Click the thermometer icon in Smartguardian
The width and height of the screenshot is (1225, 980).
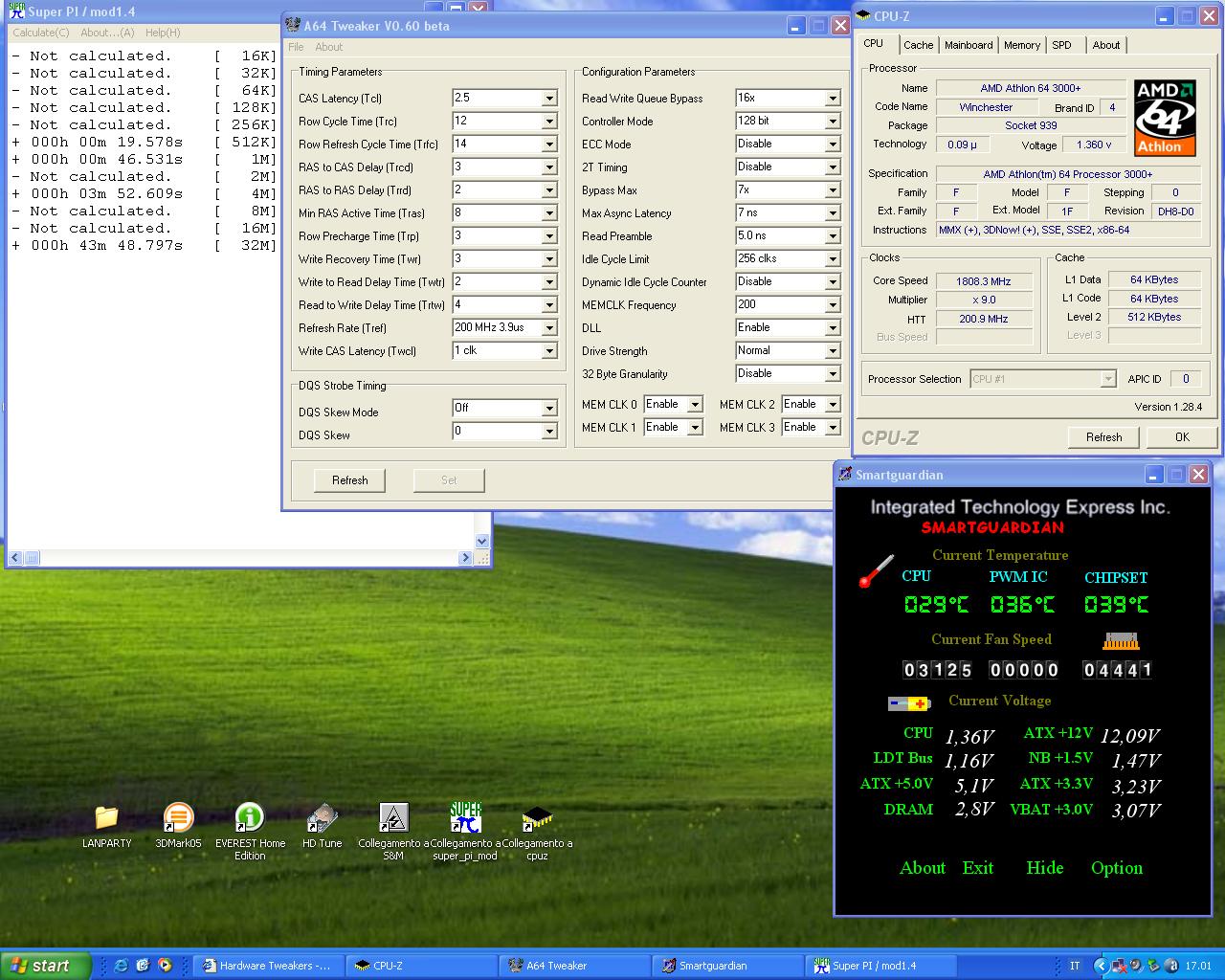876,571
